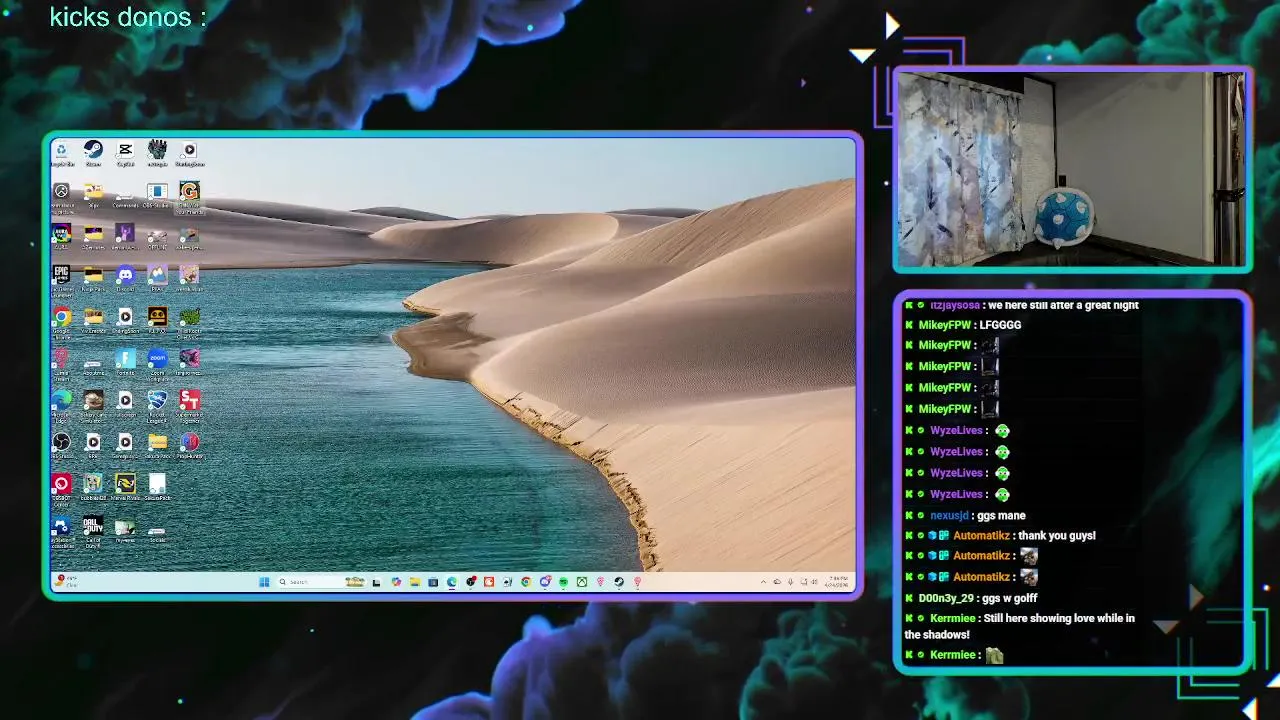Open the CapCut desktop shortcut
Image resolution: width=1280 pixels, height=720 pixels.
[x=125, y=151]
